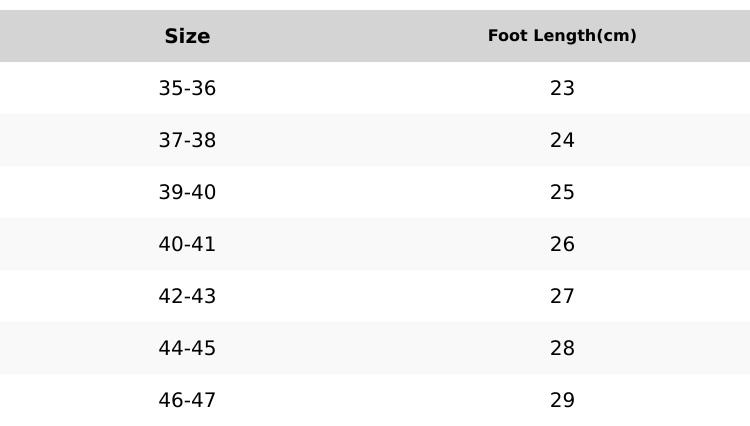Tap the smallest size range 35-36
750x426 pixels.
click(x=187, y=88)
